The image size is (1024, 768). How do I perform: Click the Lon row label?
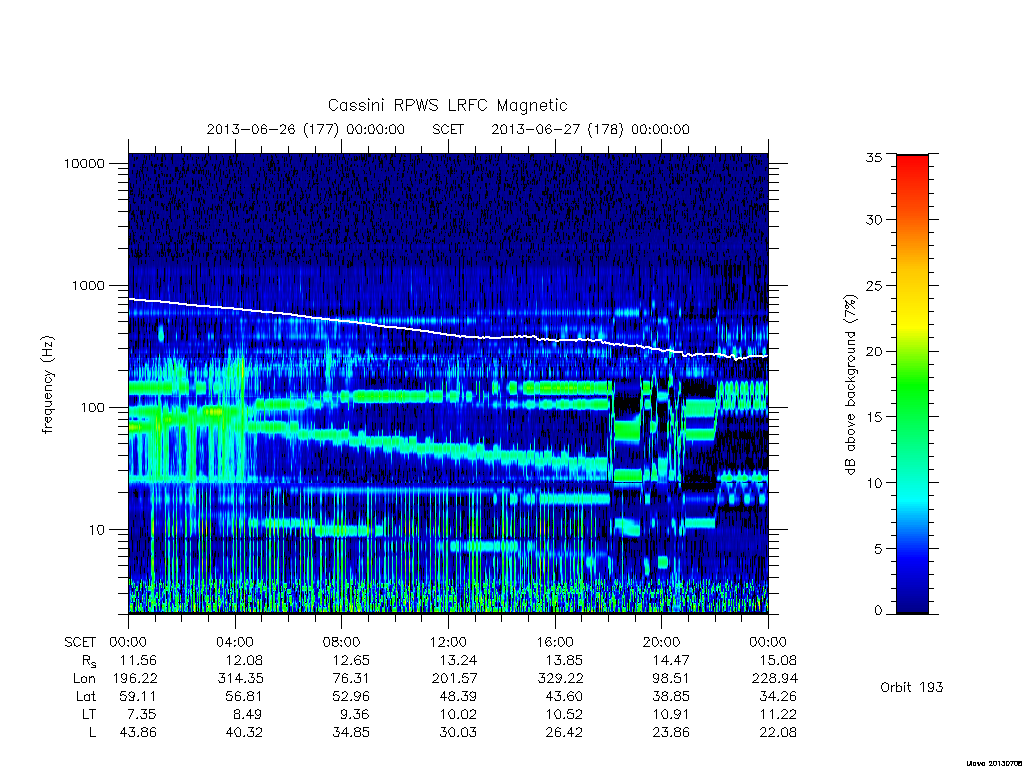(x=84, y=679)
